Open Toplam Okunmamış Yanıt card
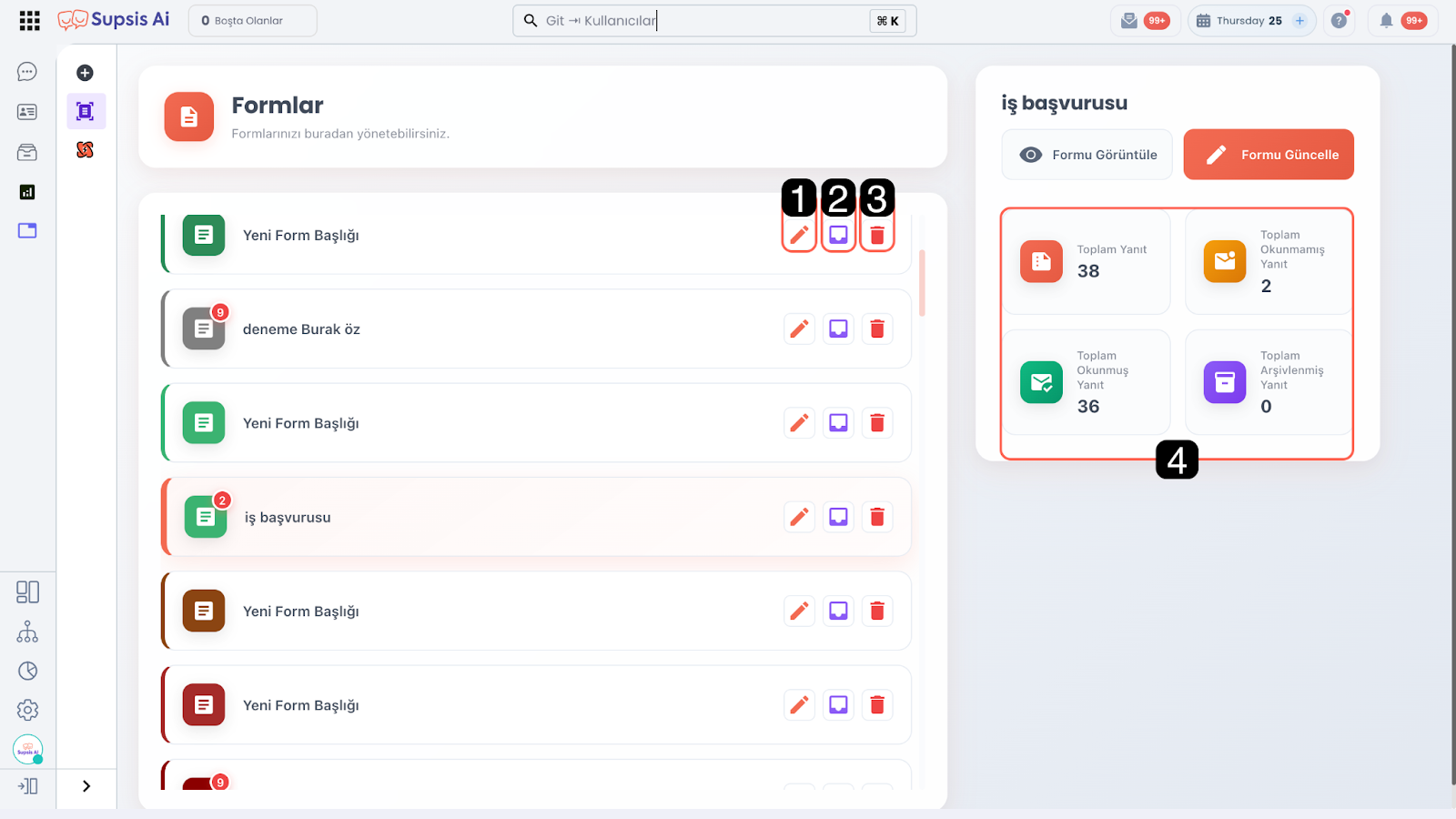Image resolution: width=1456 pixels, height=819 pixels. (1269, 261)
